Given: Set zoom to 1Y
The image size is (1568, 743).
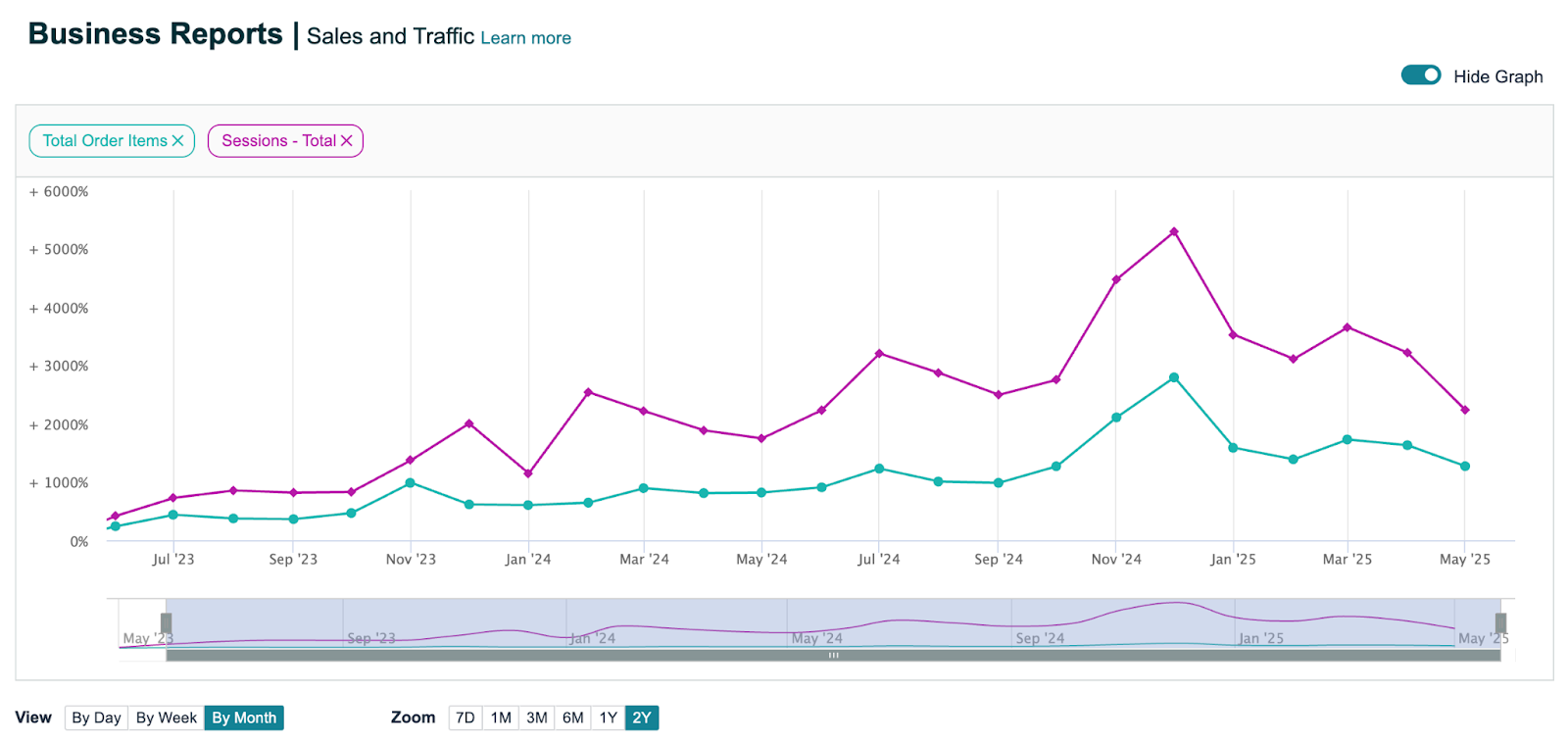Looking at the screenshot, I should pos(609,718).
